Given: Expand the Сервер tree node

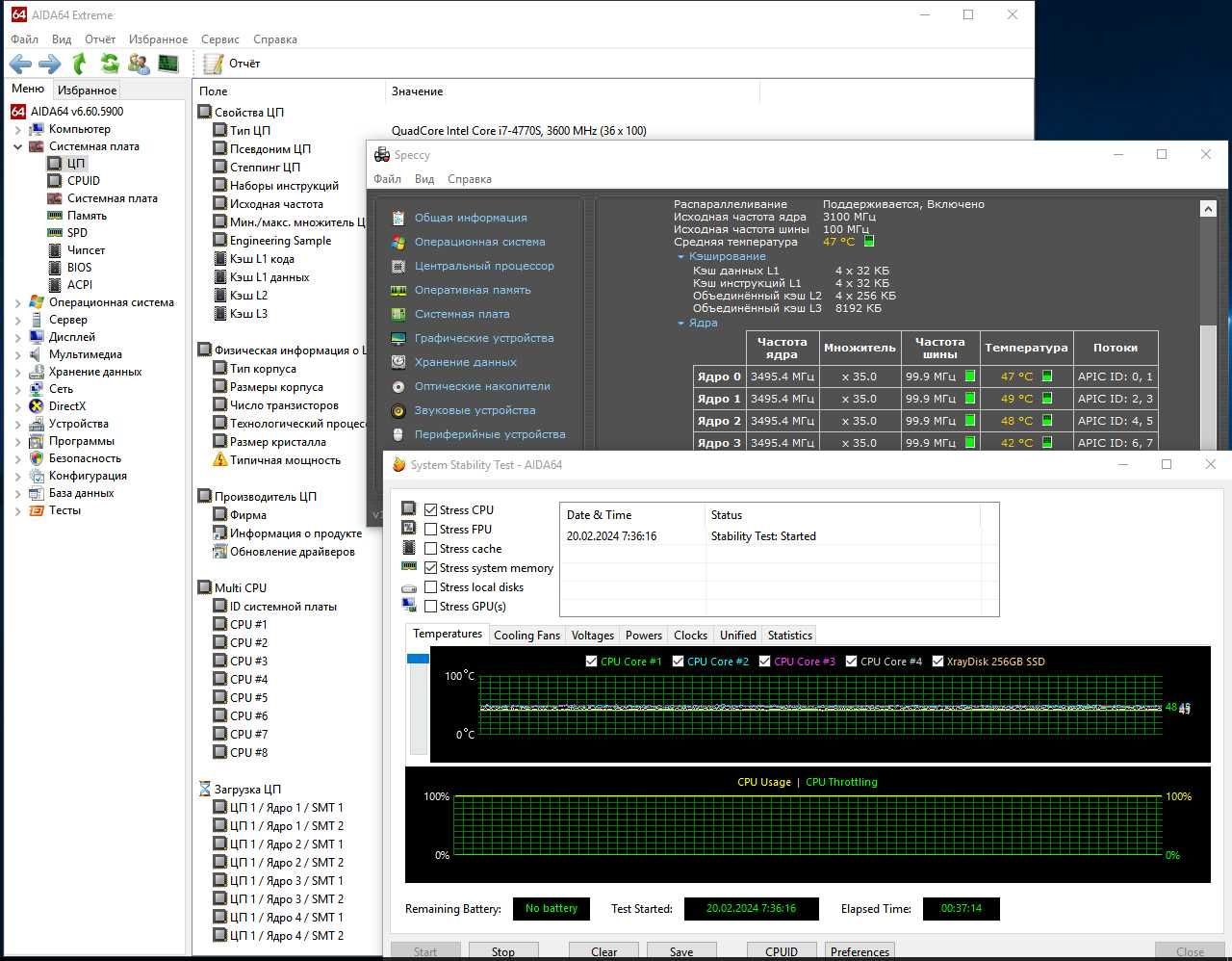Looking at the screenshot, I should [17, 320].
